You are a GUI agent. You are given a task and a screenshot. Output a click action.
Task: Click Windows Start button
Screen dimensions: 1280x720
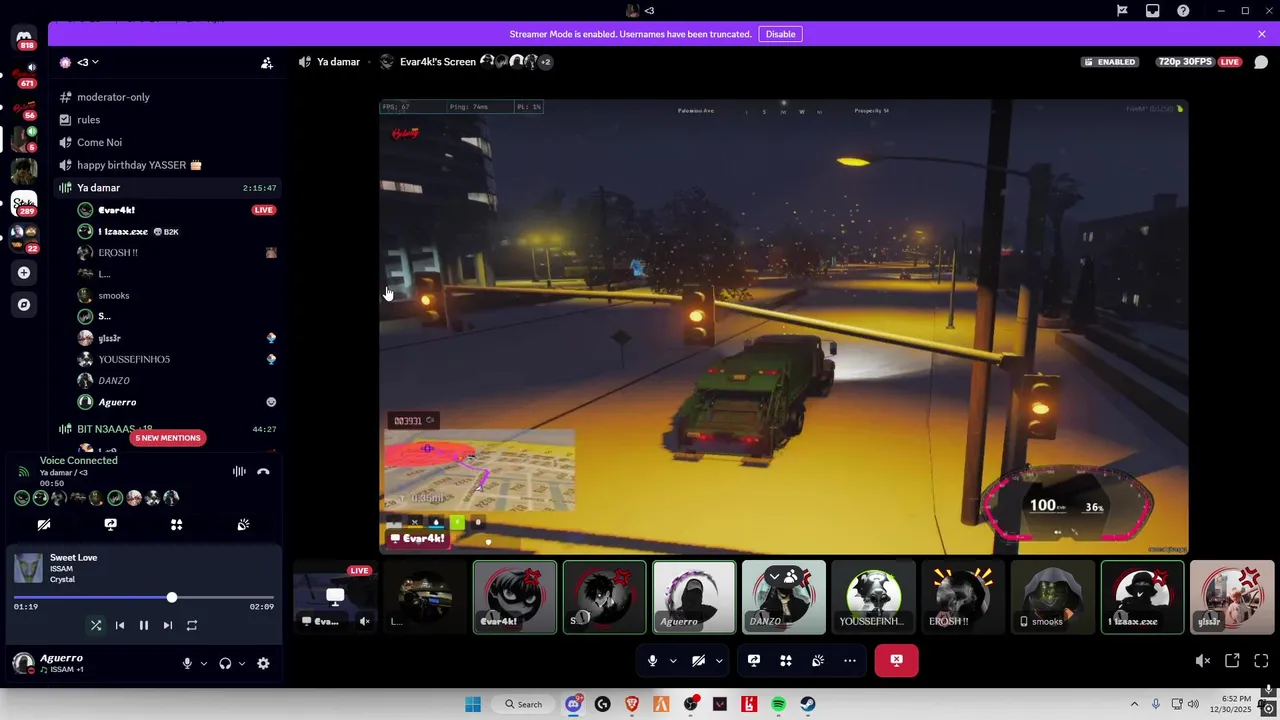click(x=472, y=704)
